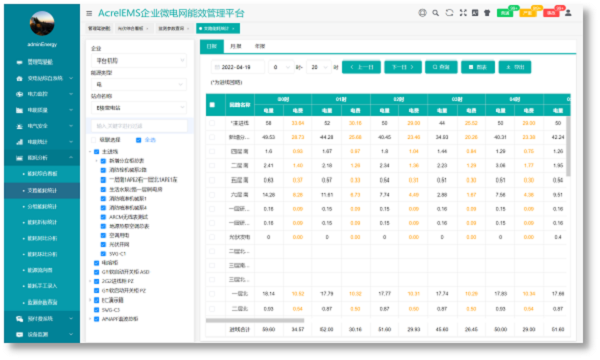Collapse the 主进线 tree node arrow
This screenshot has width=600, height=360.
coord(90,152)
